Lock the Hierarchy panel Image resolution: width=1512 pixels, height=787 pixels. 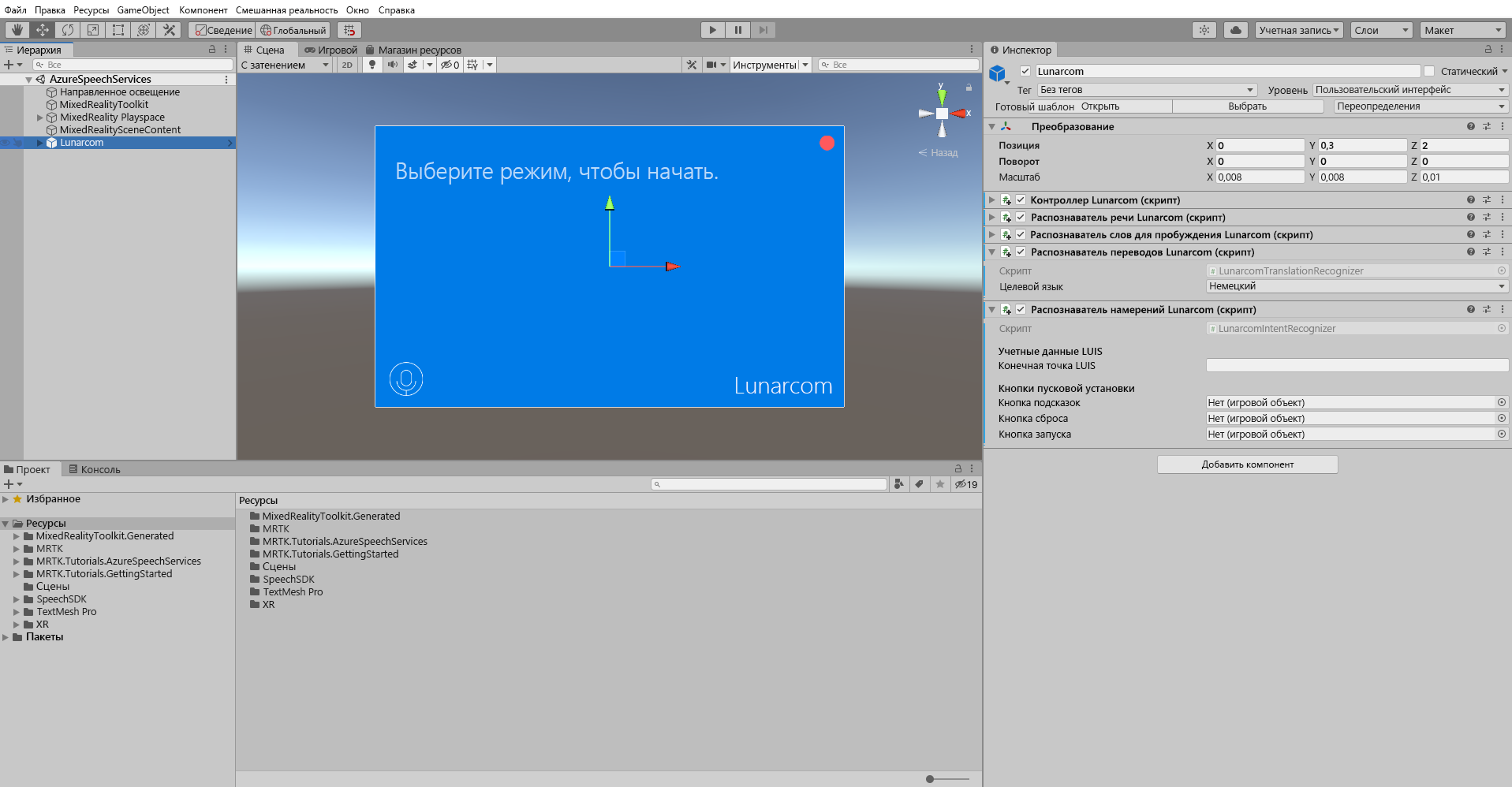212,49
